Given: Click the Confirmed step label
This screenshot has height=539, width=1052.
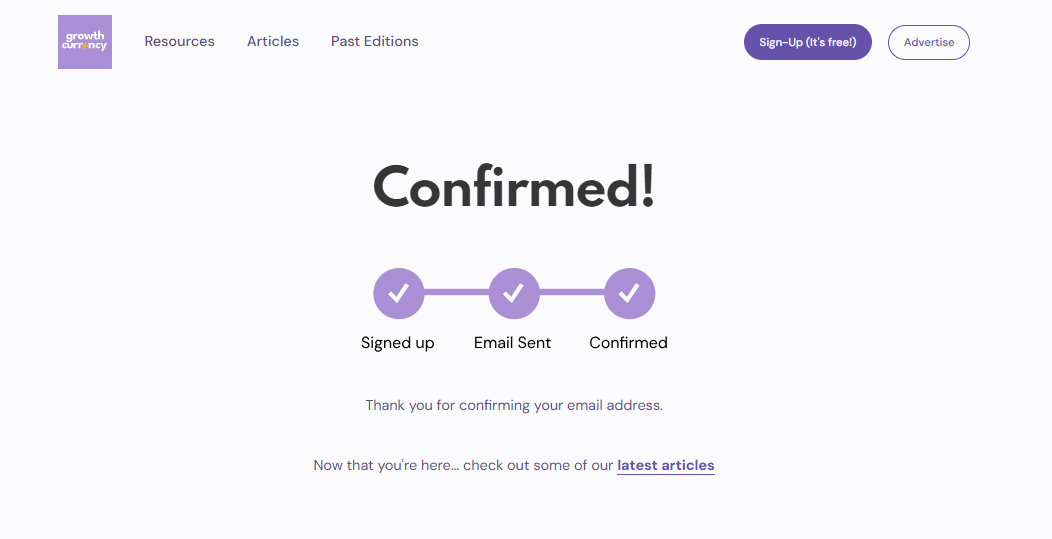Looking at the screenshot, I should 629,343.
